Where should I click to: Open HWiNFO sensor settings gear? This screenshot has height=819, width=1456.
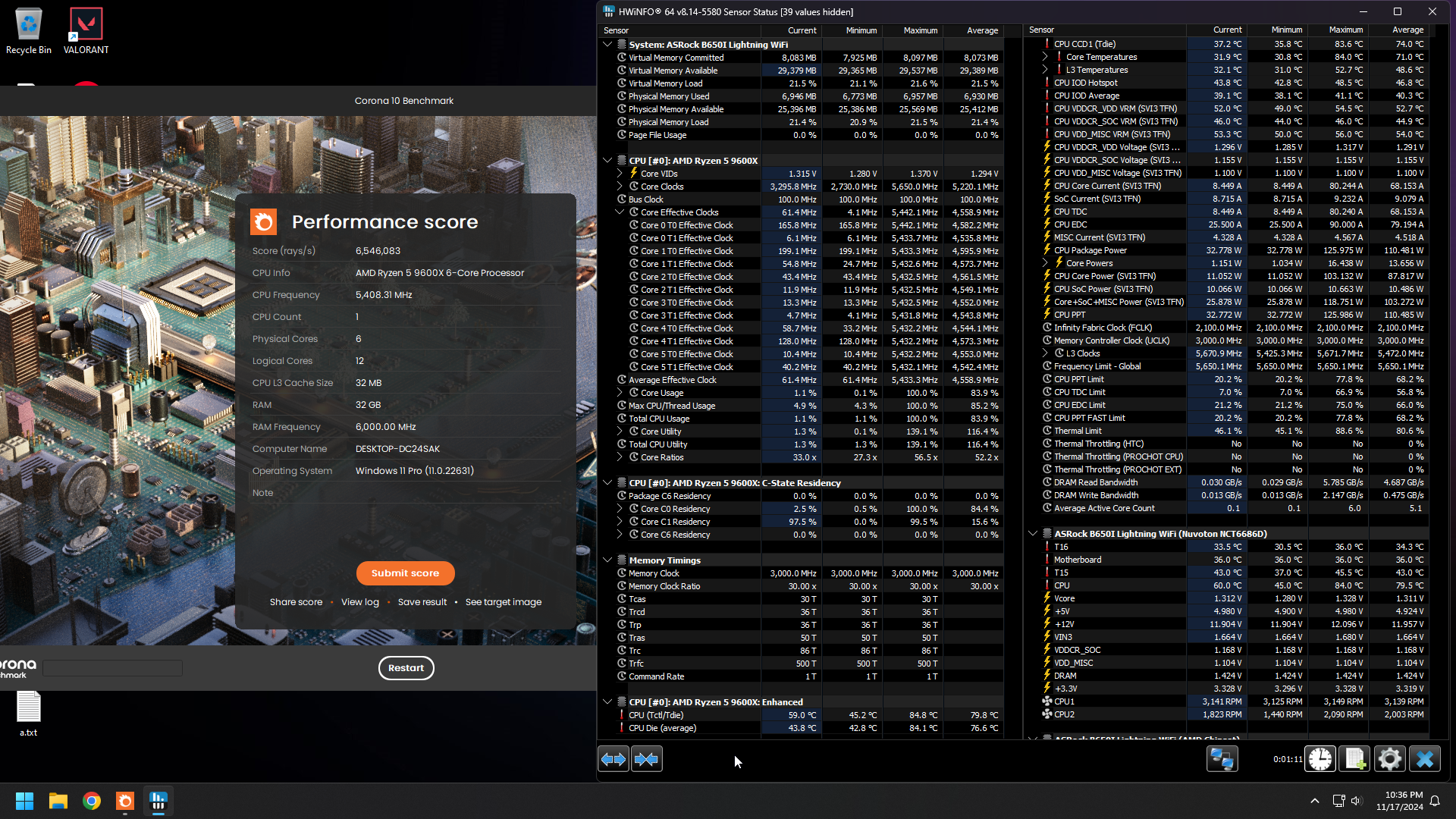click(1390, 759)
